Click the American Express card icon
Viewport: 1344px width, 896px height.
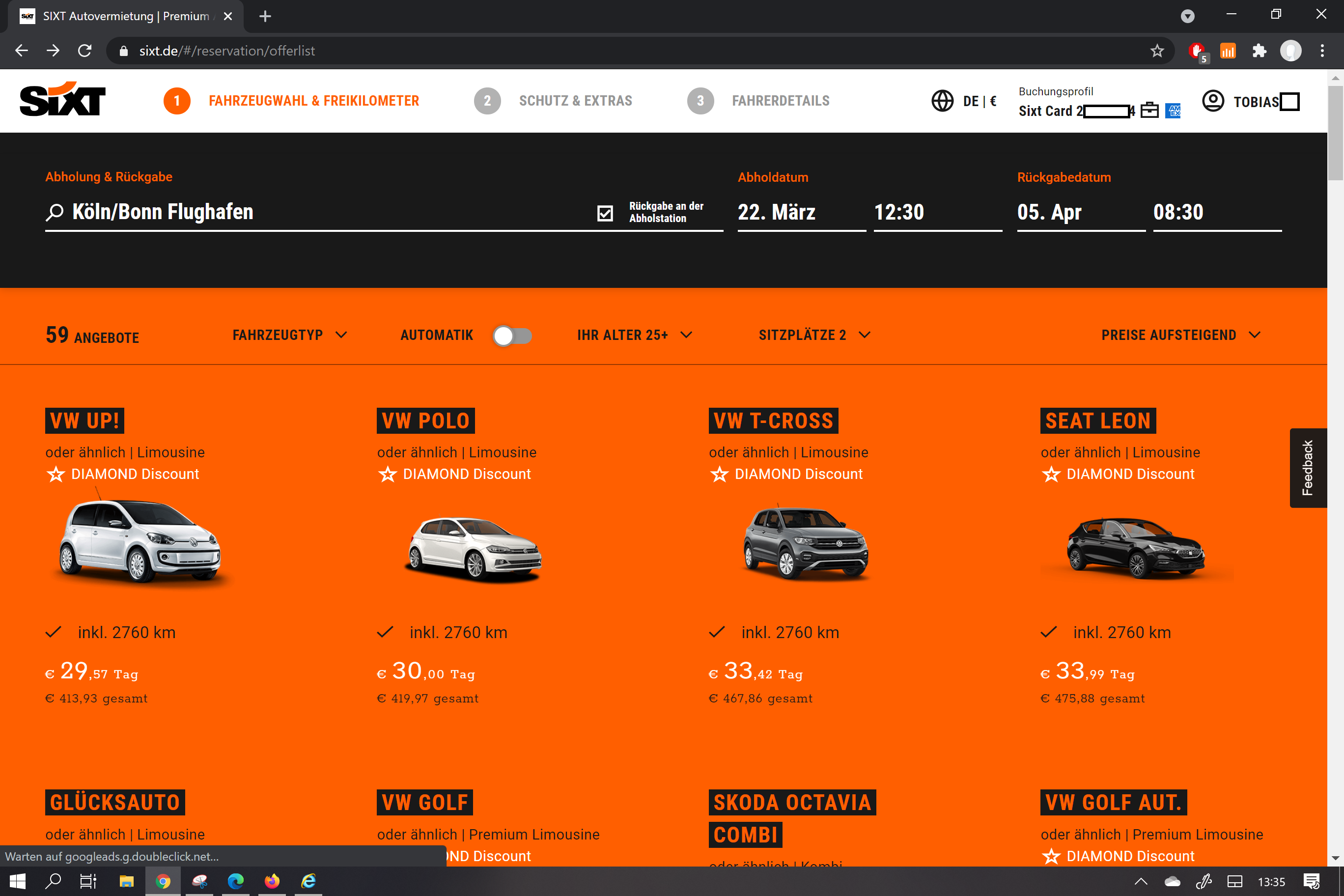pyautogui.click(x=1173, y=111)
